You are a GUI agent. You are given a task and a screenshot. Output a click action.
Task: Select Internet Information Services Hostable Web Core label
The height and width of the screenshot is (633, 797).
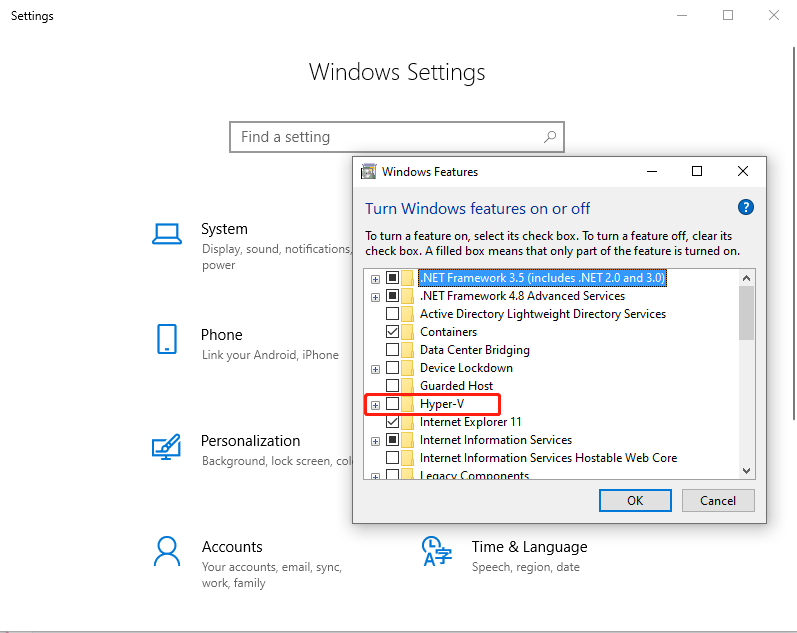pyautogui.click(x=548, y=458)
